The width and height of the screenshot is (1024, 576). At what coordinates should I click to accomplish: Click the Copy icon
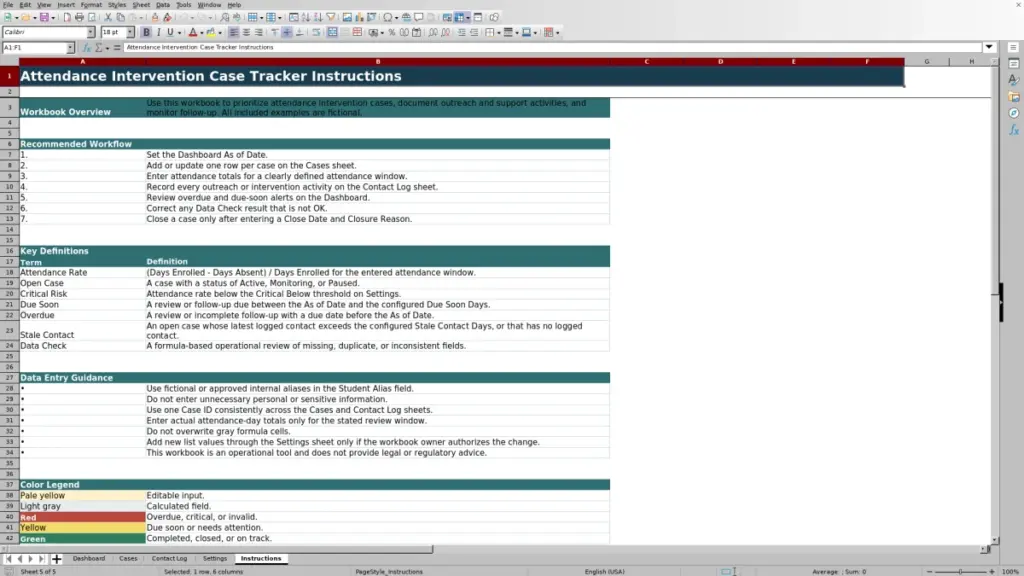click(x=120, y=18)
